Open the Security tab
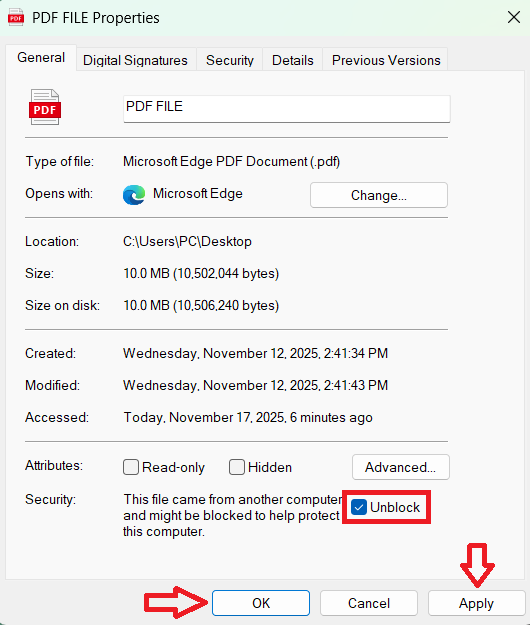The width and height of the screenshot is (531, 625). tap(230, 60)
